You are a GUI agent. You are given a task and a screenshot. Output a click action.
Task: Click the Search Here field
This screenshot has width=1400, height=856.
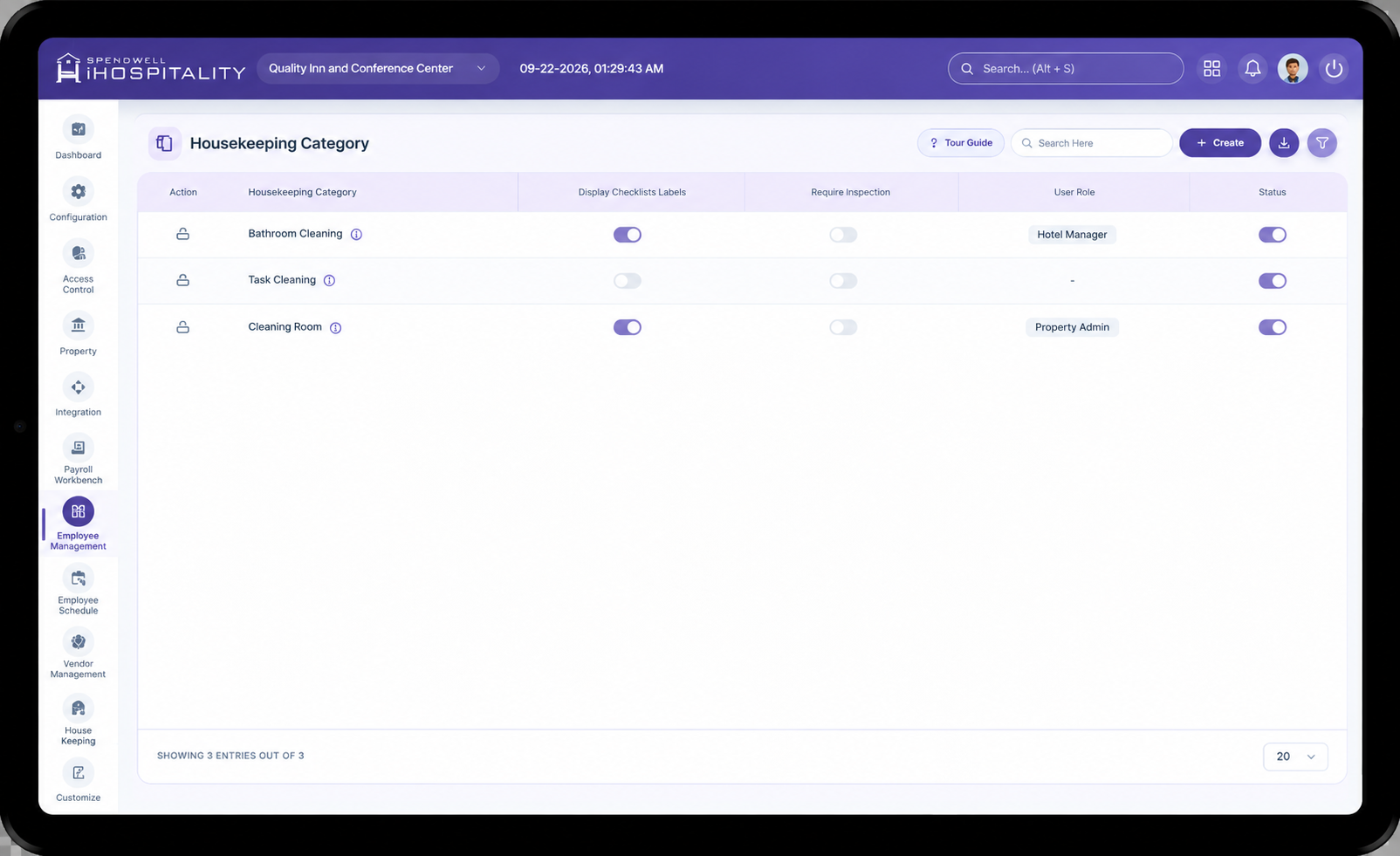tap(1092, 143)
